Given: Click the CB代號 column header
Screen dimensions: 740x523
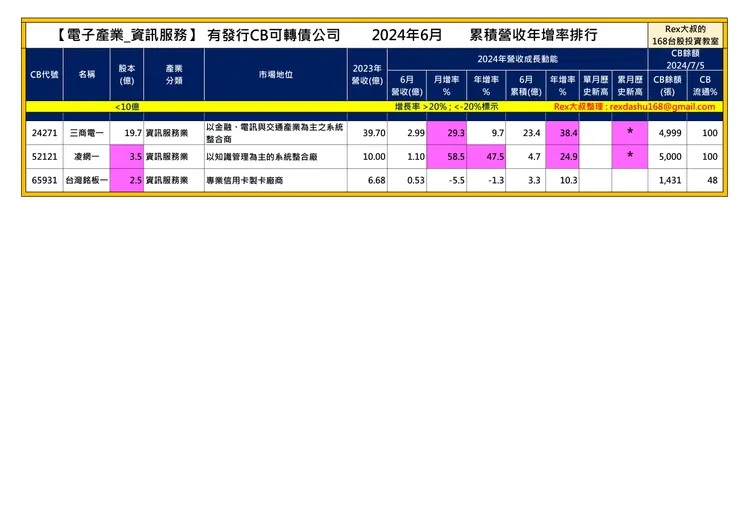Looking at the screenshot, I should [x=44, y=75].
